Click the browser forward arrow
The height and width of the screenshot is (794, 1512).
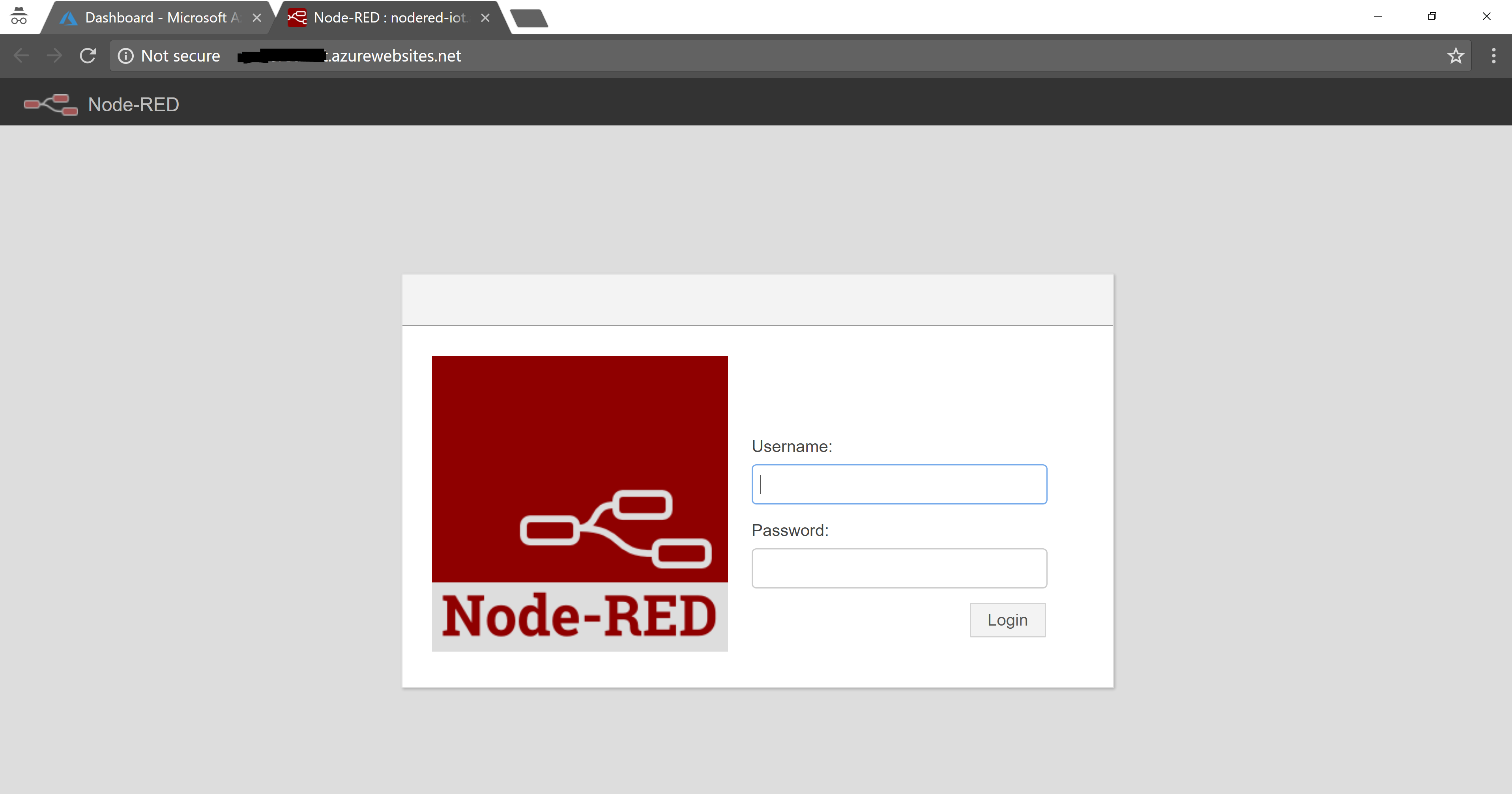[x=54, y=56]
